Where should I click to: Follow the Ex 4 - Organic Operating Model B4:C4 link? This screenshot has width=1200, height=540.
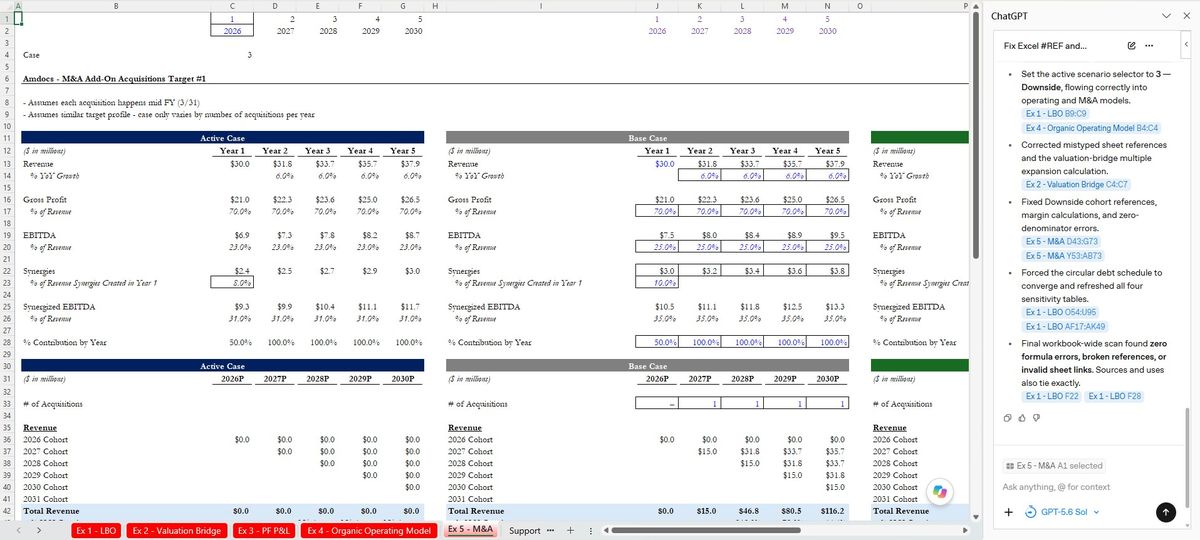click(x=1091, y=128)
